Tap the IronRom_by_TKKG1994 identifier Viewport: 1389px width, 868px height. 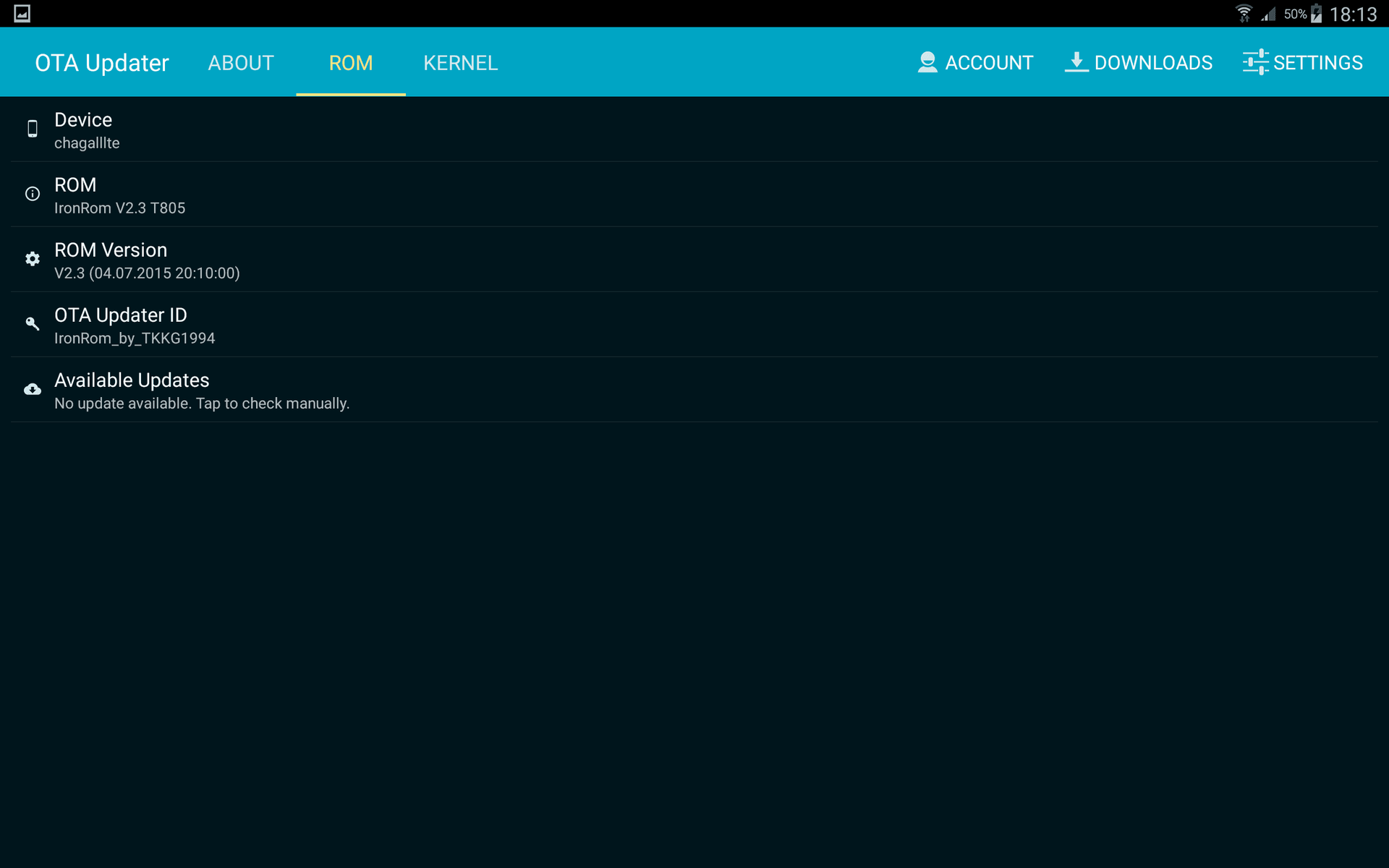click(135, 339)
